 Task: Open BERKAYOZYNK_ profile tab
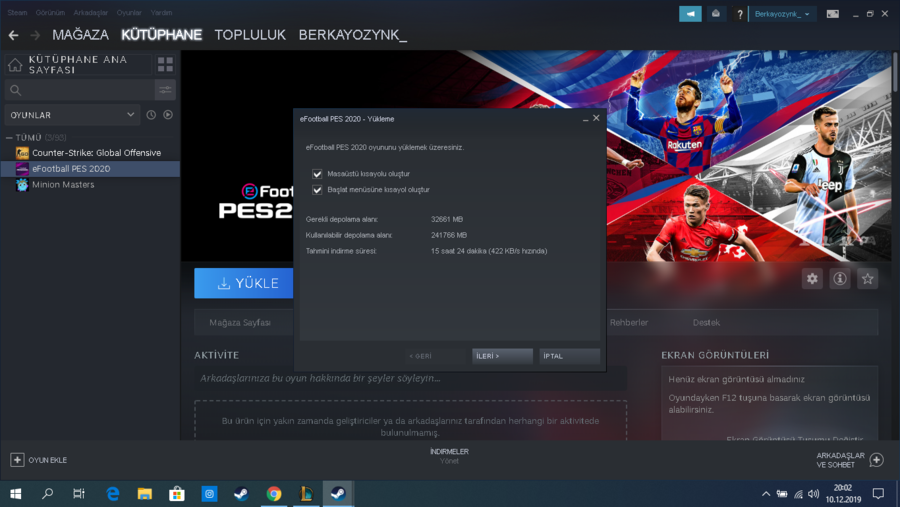click(x=352, y=35)
